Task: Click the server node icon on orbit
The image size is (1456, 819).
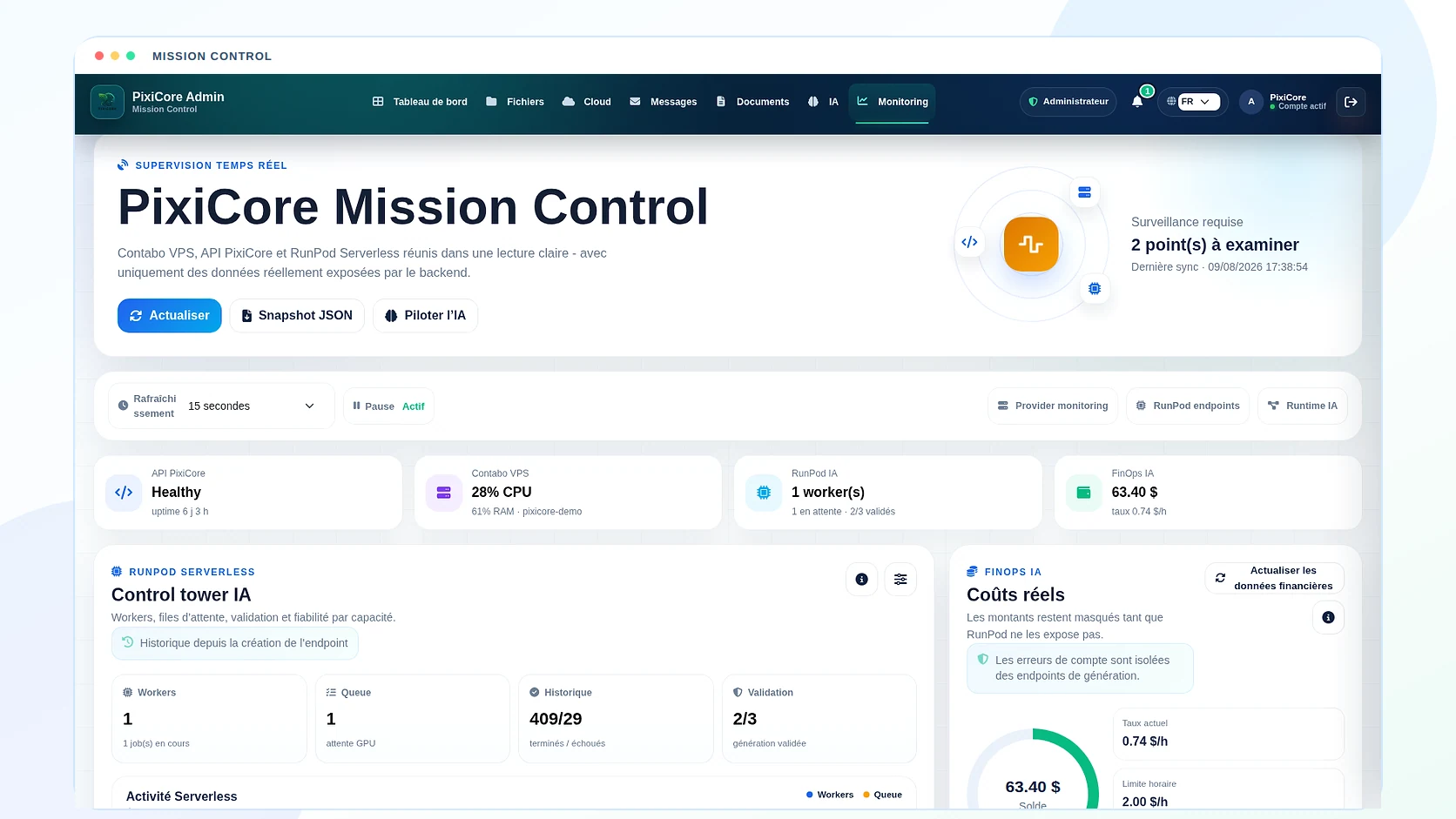Action: [1084, 192]
